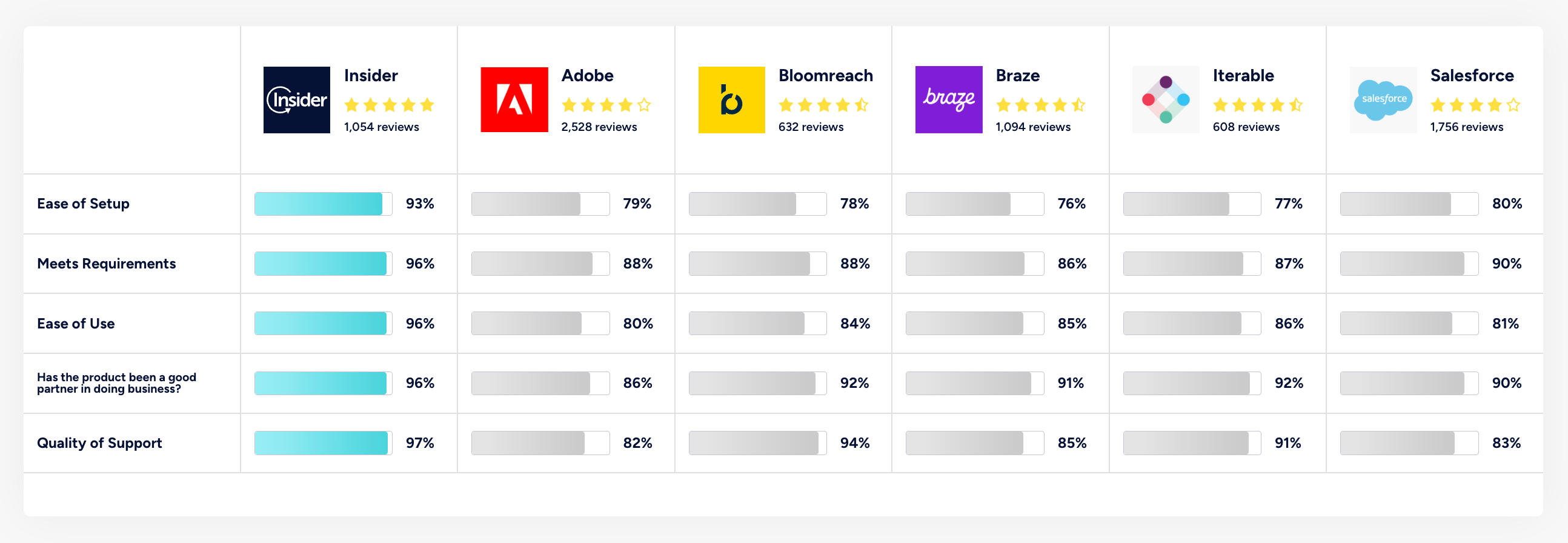Select the yellow Bloomreach logo
The width and height of the screenshot is (1568, 543).
[731, 100]
